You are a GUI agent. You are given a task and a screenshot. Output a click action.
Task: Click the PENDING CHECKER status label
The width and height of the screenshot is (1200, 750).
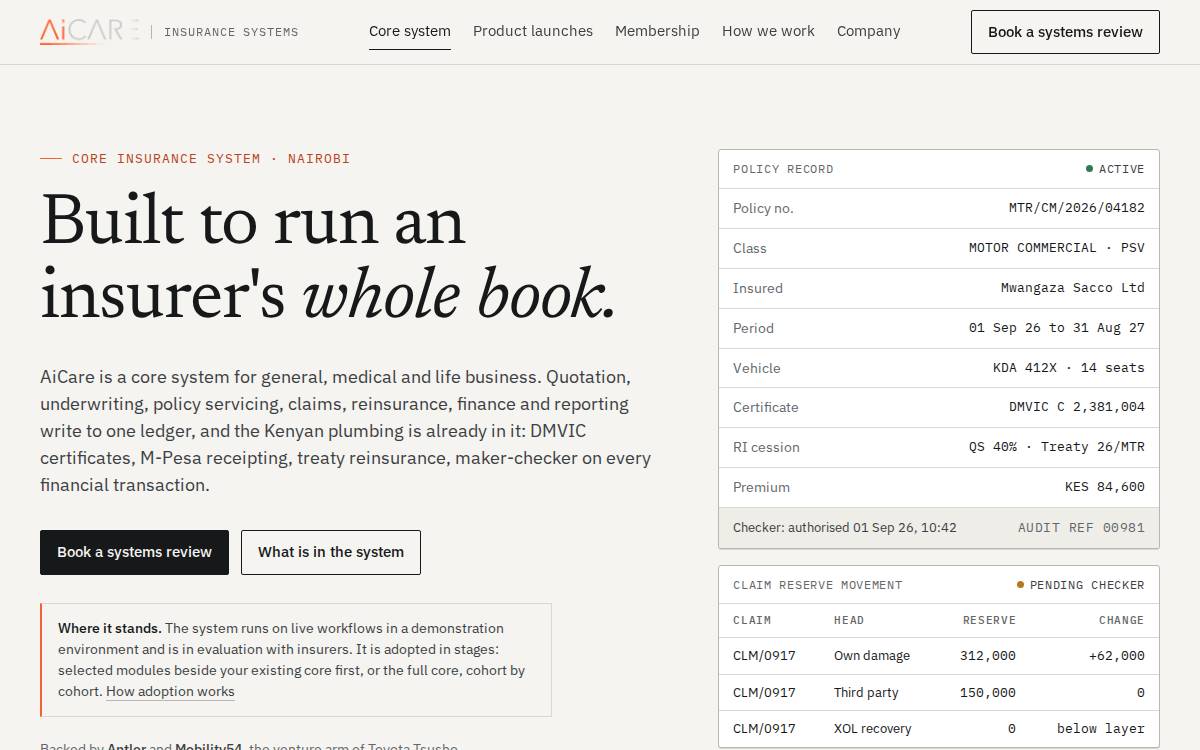click(1080, 585)
